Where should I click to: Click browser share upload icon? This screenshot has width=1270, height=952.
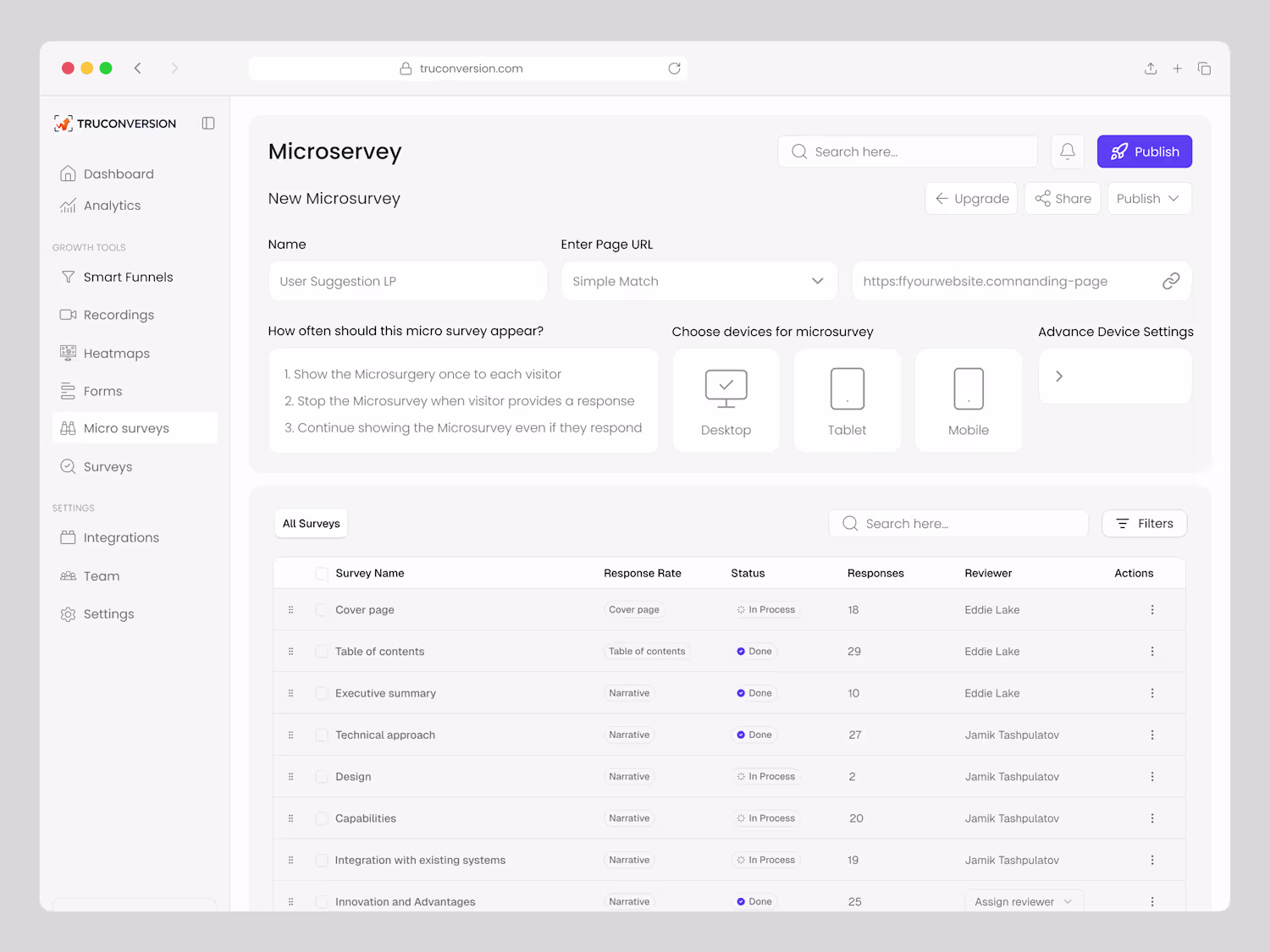pos(1151,69)
